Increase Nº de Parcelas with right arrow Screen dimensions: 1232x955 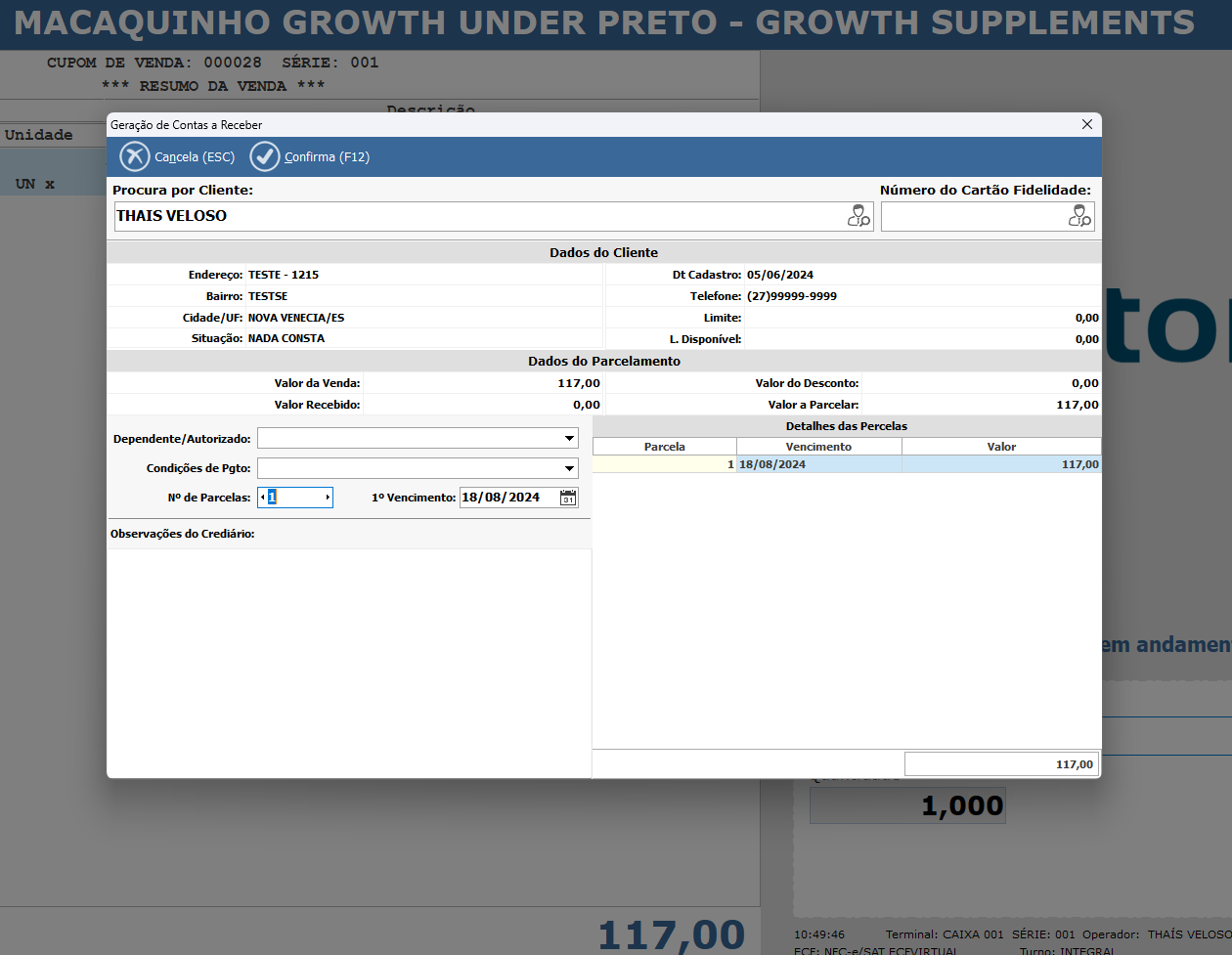tap(328, 498)
